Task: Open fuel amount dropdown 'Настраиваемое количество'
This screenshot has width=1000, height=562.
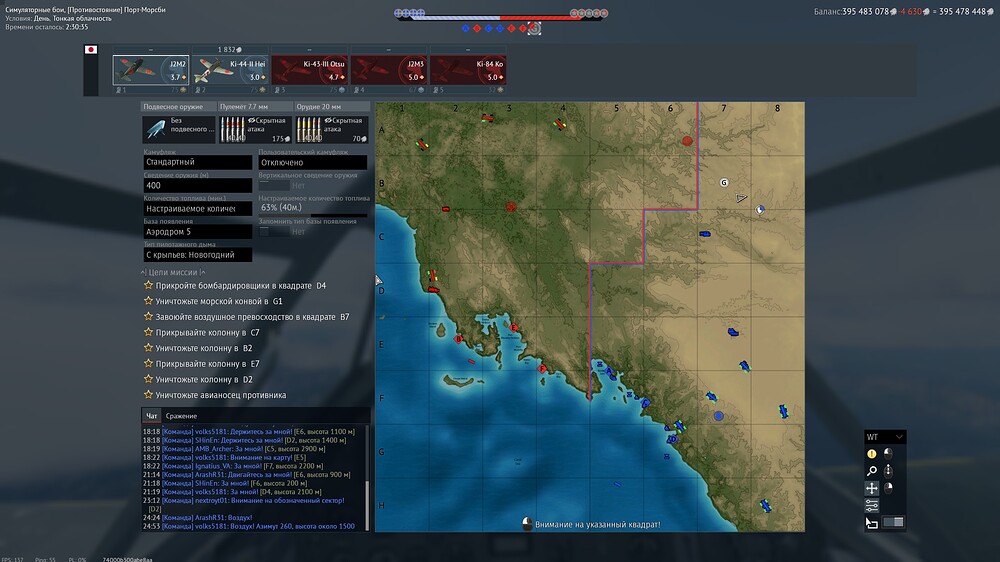Action: coord(198,209)
